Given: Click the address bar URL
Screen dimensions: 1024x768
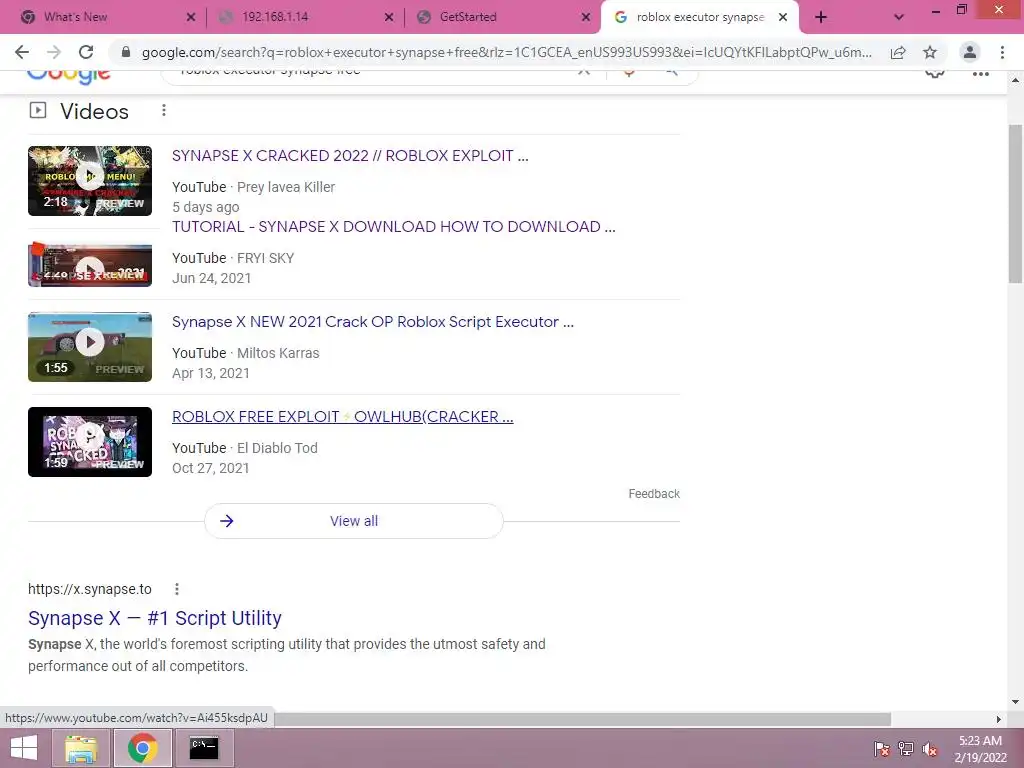Looking at the screenshot, I should click(506, 52).
